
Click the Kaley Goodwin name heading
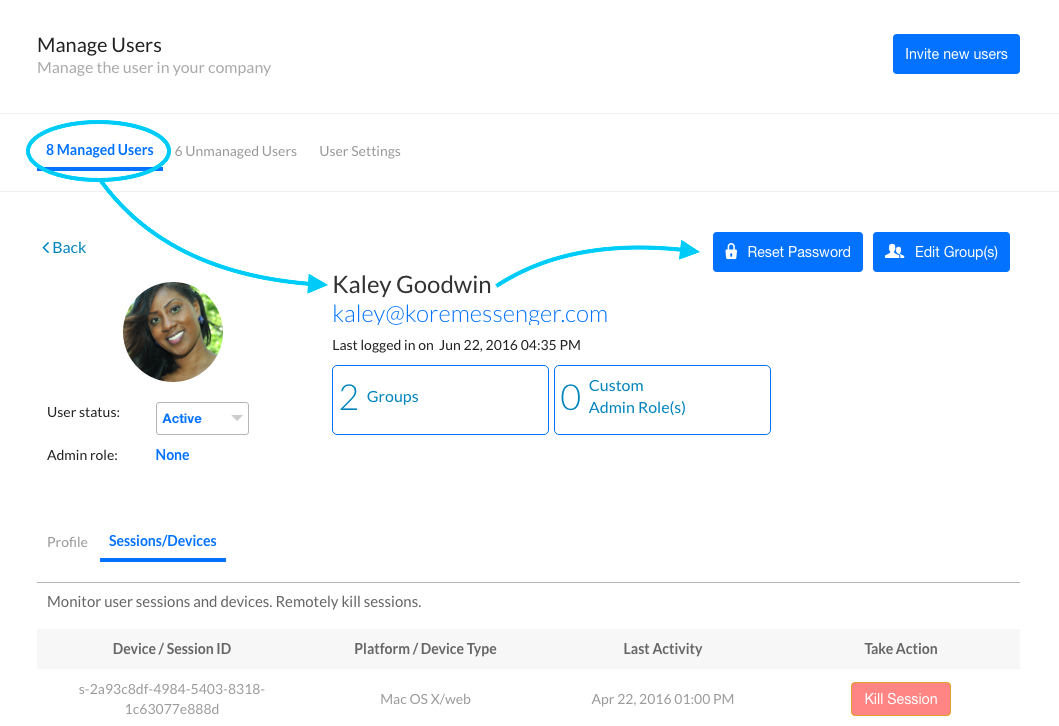(x=412, y=284)
